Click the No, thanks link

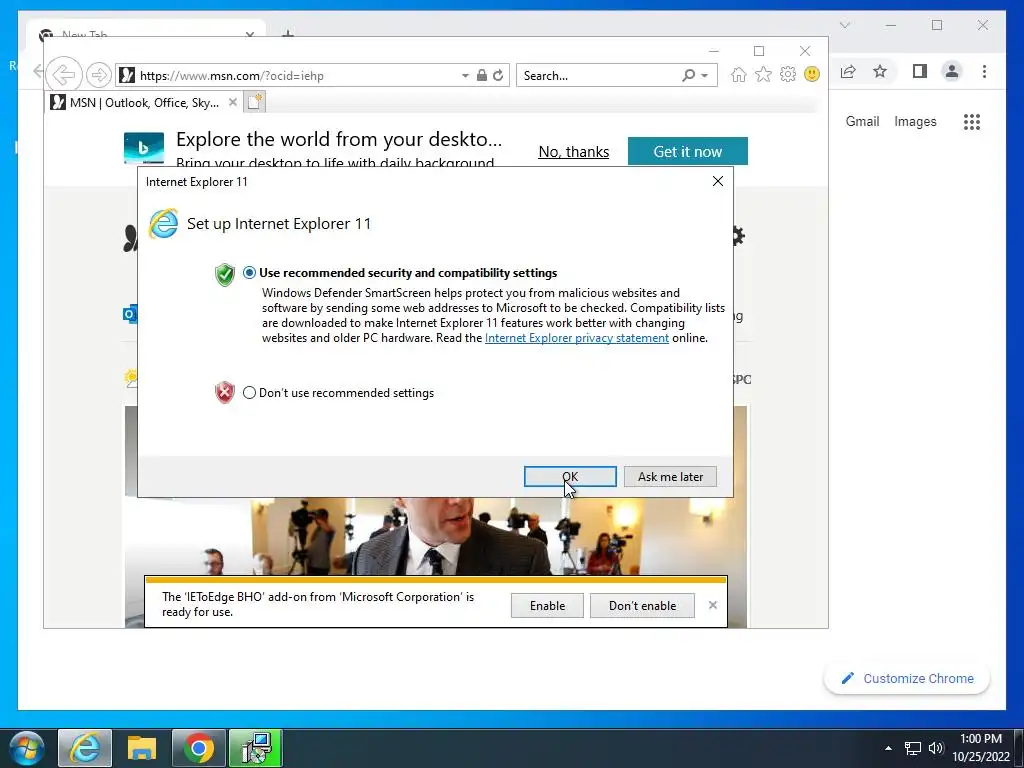573,152
